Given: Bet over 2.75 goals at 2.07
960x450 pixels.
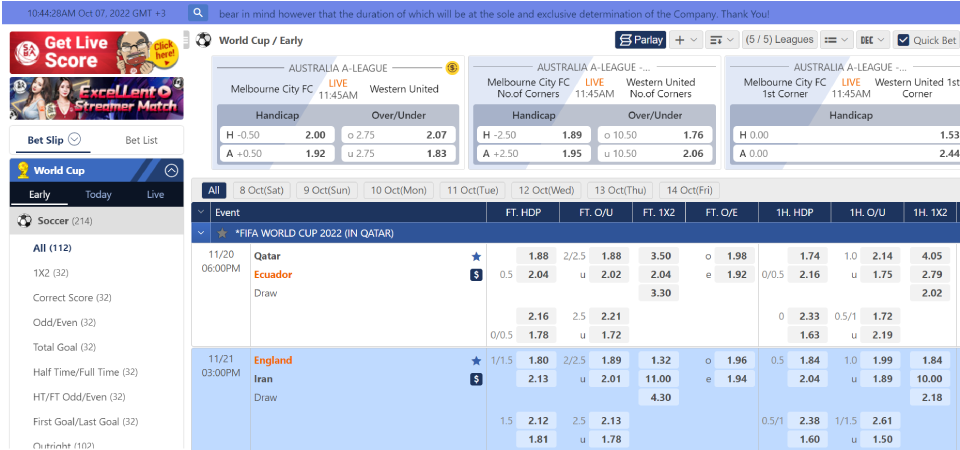Looking at the screenshot, I should click(x=399, y=135).
